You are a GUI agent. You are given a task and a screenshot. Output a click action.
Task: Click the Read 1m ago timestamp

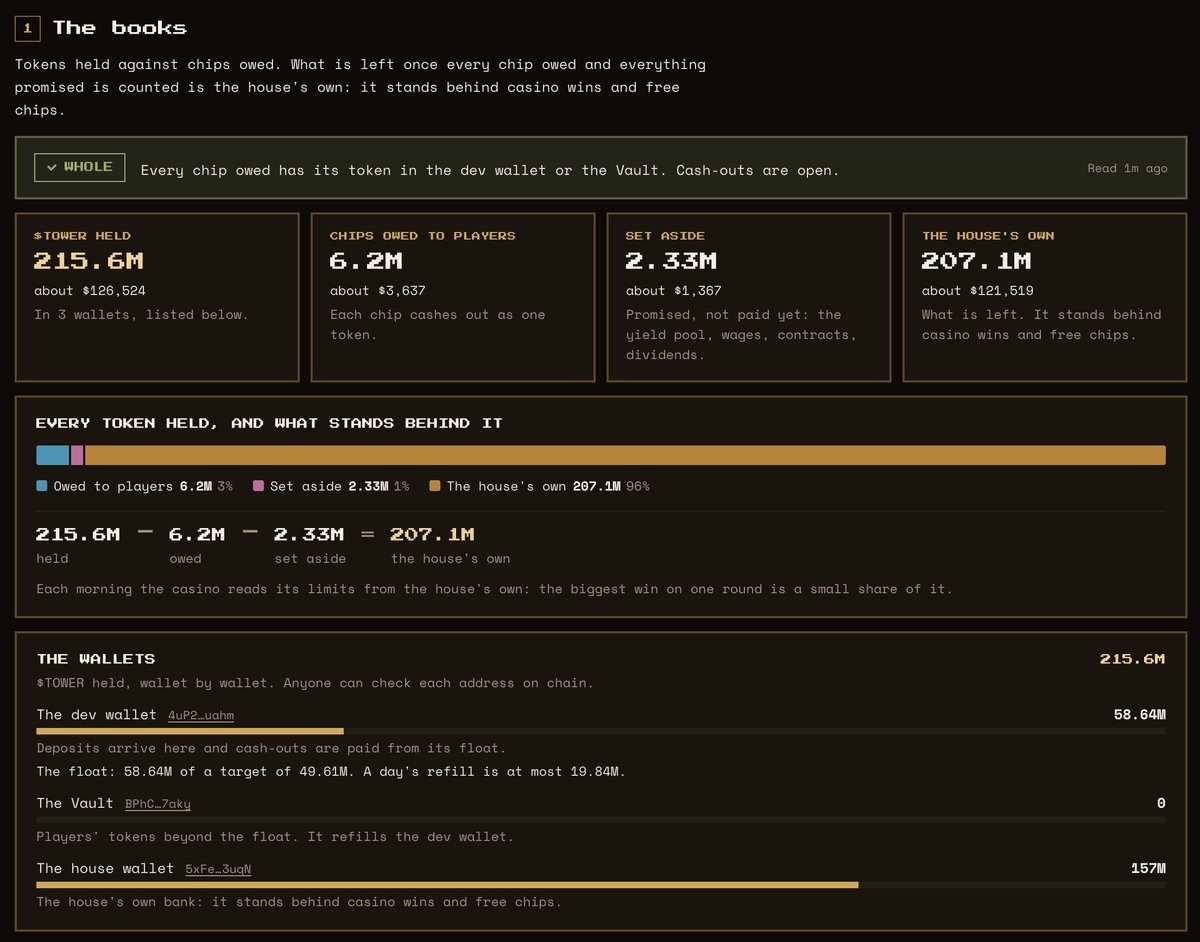[x=1127, y=168]
